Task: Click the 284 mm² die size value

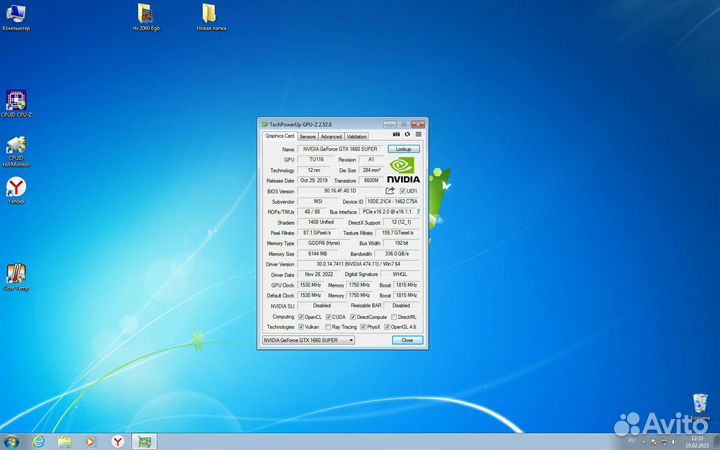Action: pyautogui.click(x=371, y=170)
